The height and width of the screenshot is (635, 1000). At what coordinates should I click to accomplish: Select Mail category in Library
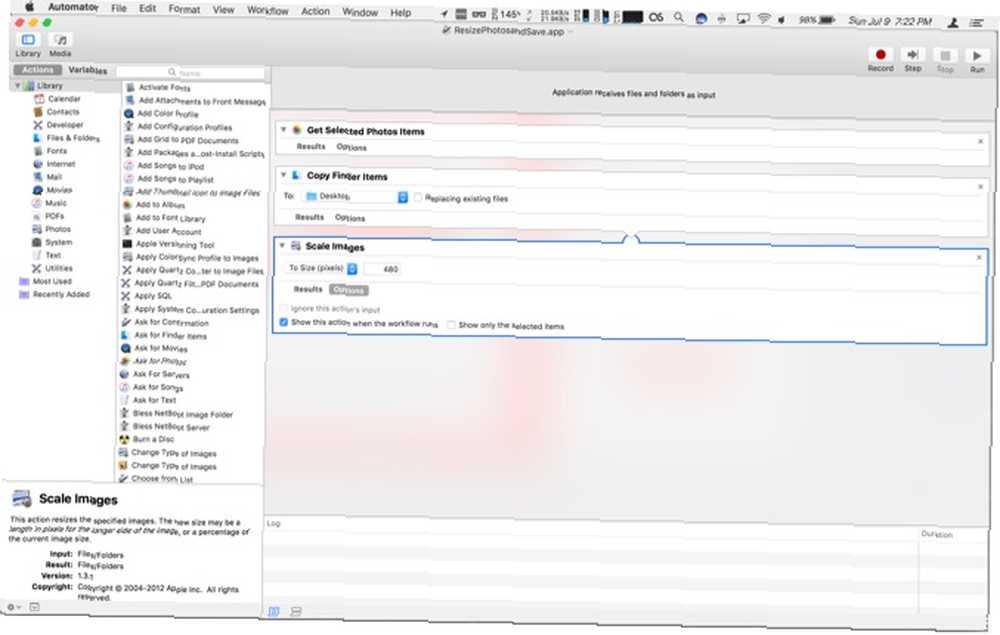(x=54, y=177)
